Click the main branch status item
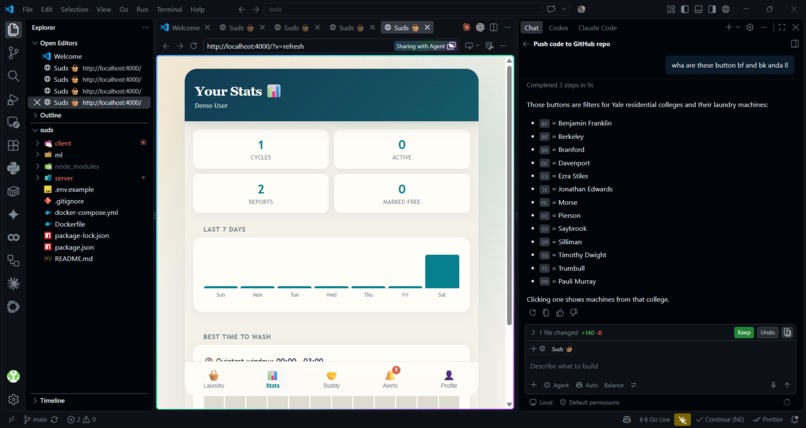The width and height of the screenshot is (806, 428). [x=35, y=419]
